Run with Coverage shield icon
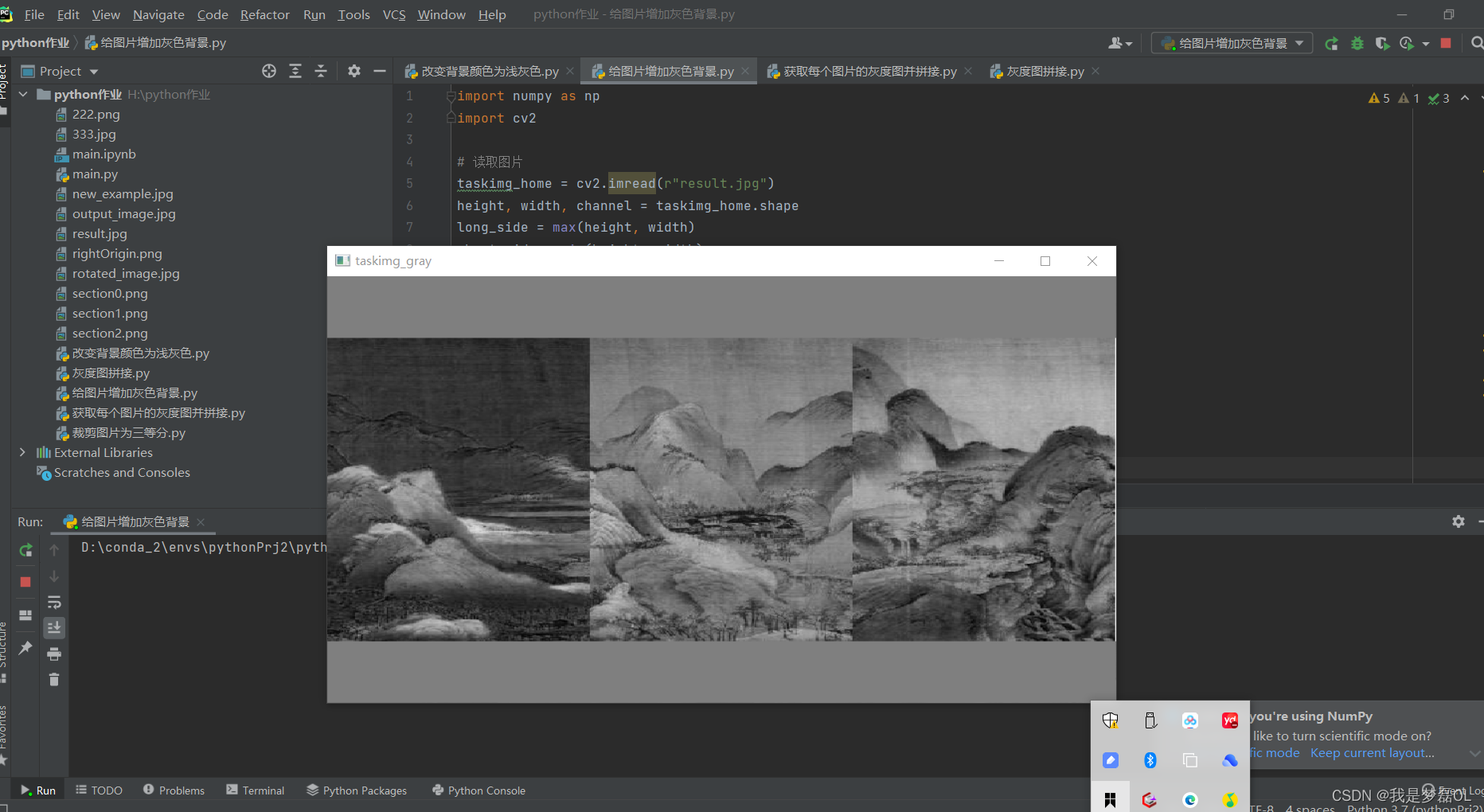1484x812 pixels. (1382, 43)
